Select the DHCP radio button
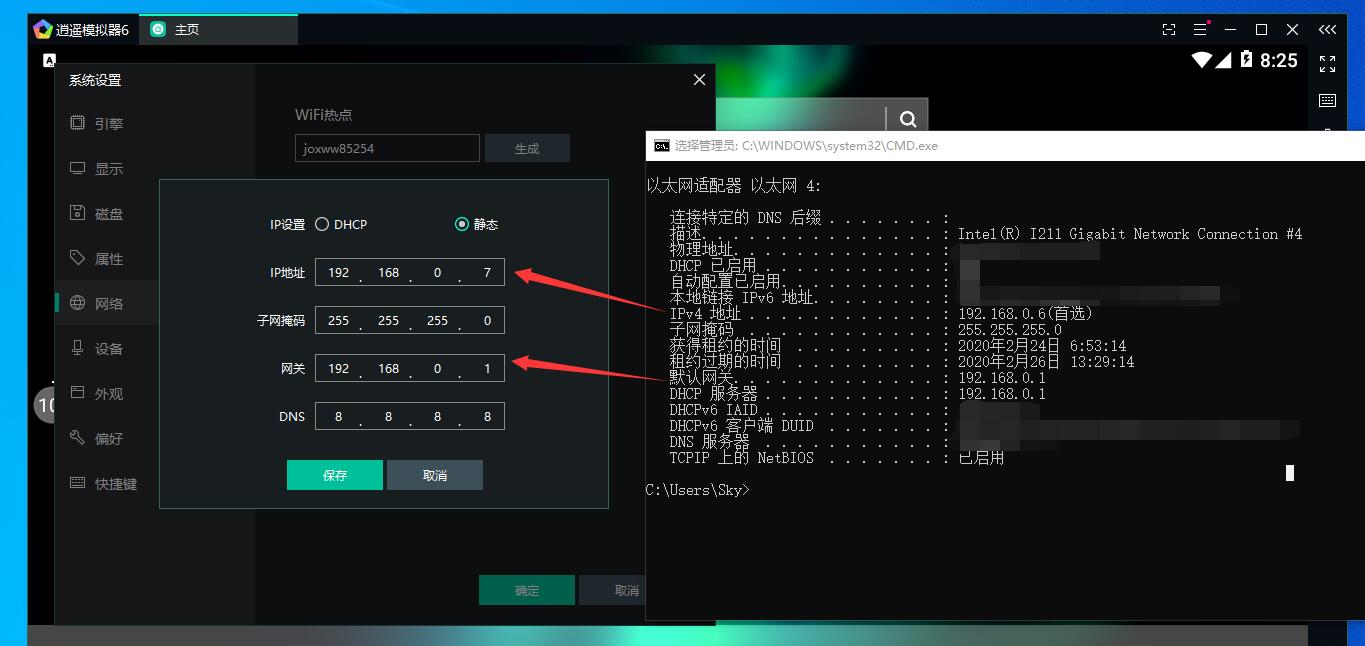The width and height of the screenshot is (1365, 646). pos(322,224)
